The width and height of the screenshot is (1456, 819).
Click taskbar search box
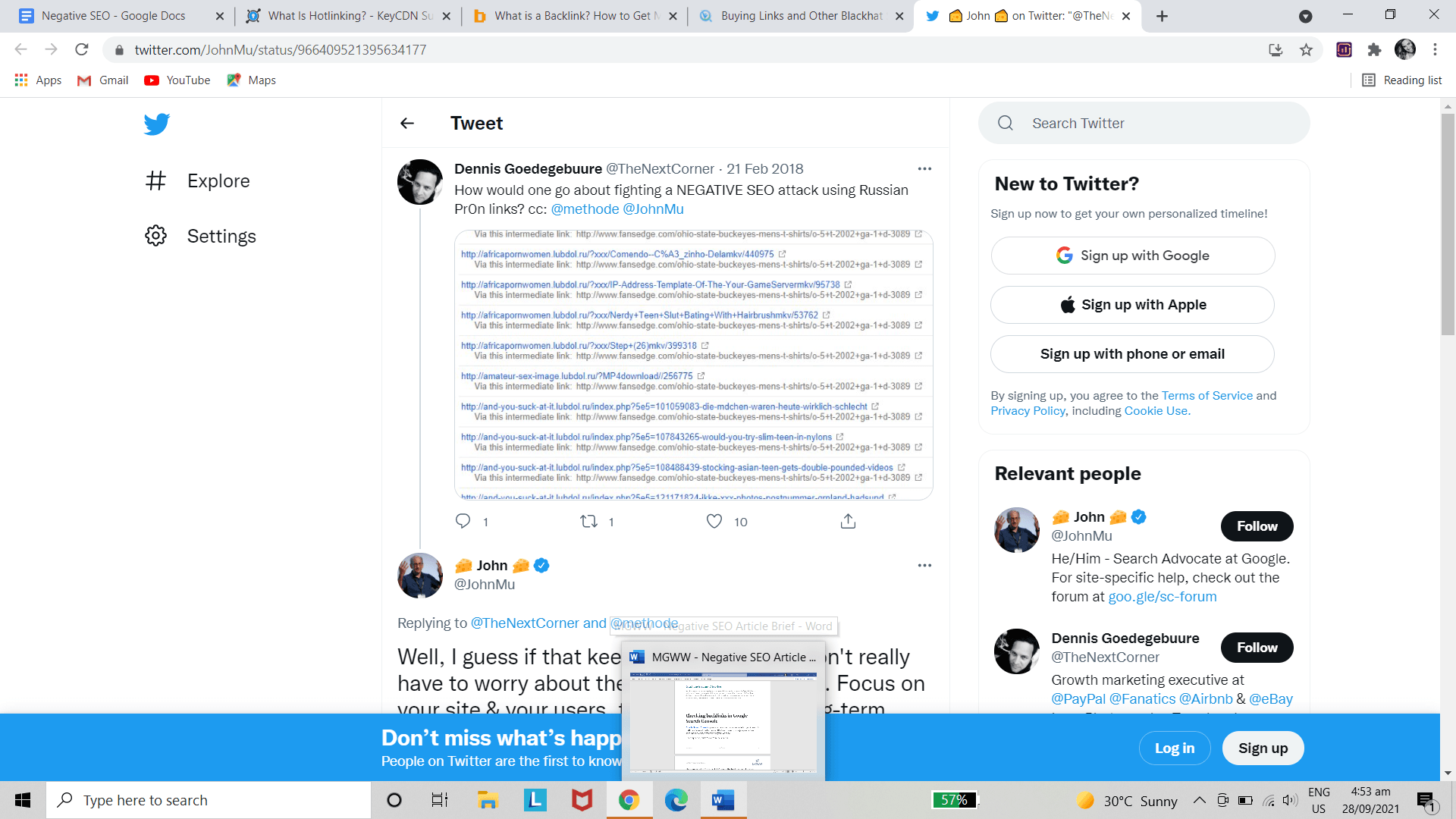pos(209,800)
